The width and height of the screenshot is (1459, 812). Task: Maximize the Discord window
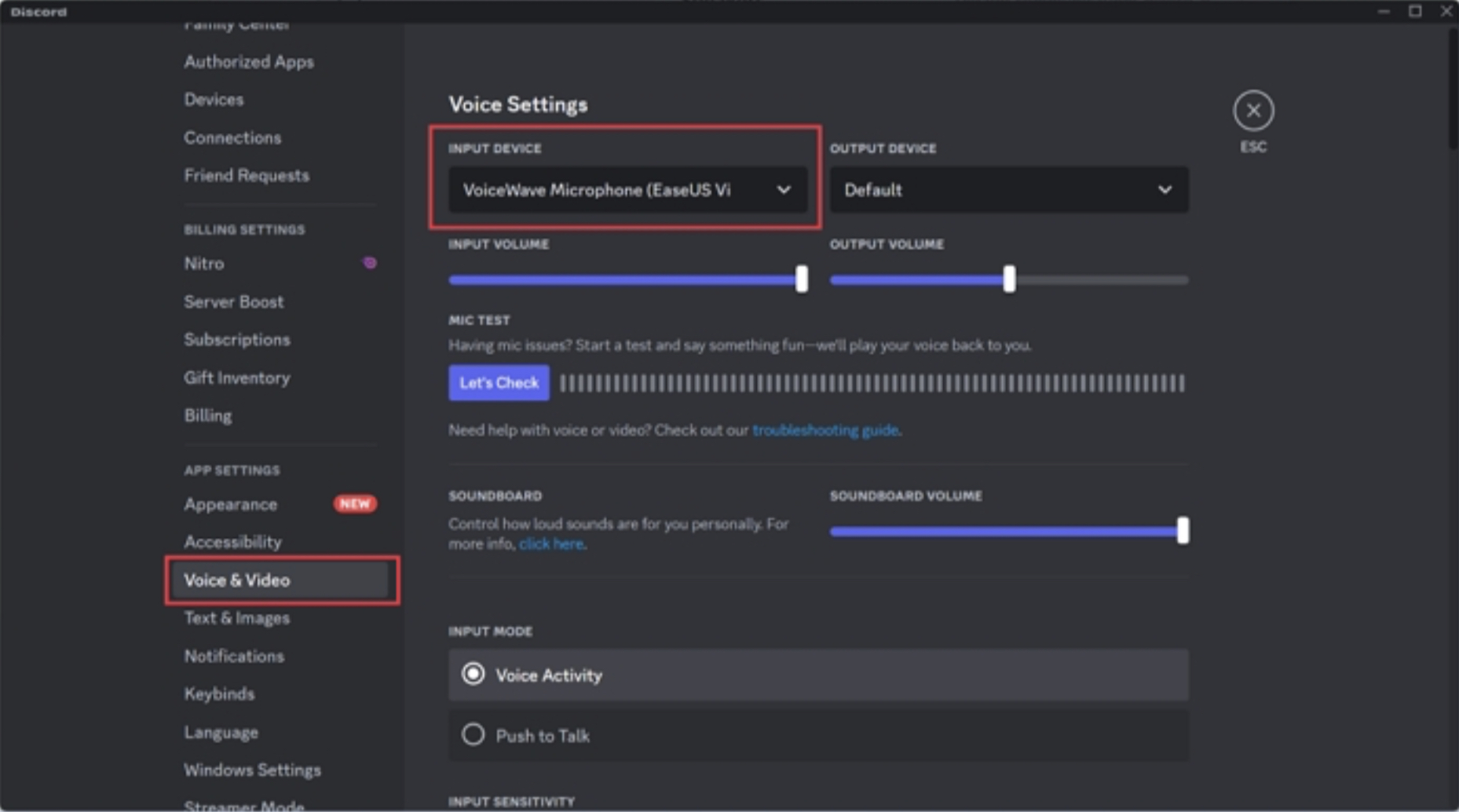[1415, 11]
